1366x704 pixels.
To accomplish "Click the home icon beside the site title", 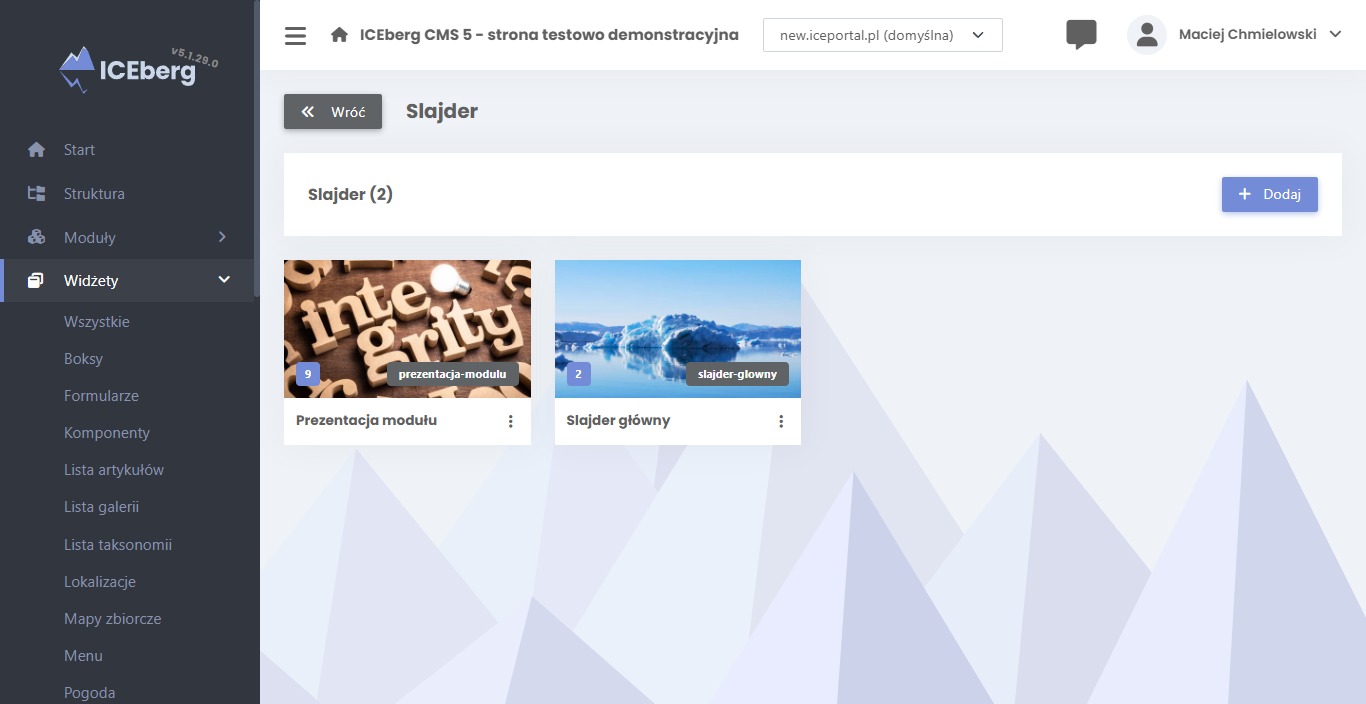I will point(339,35).
